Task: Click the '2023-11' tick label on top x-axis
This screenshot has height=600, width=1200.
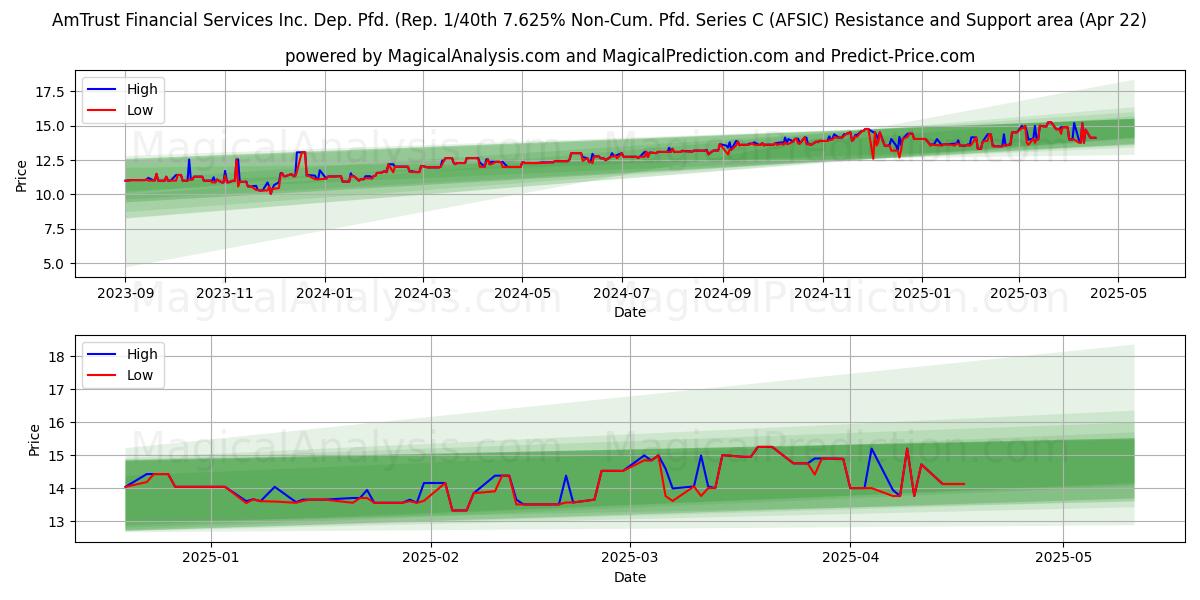Action: (x=224, y=293)
